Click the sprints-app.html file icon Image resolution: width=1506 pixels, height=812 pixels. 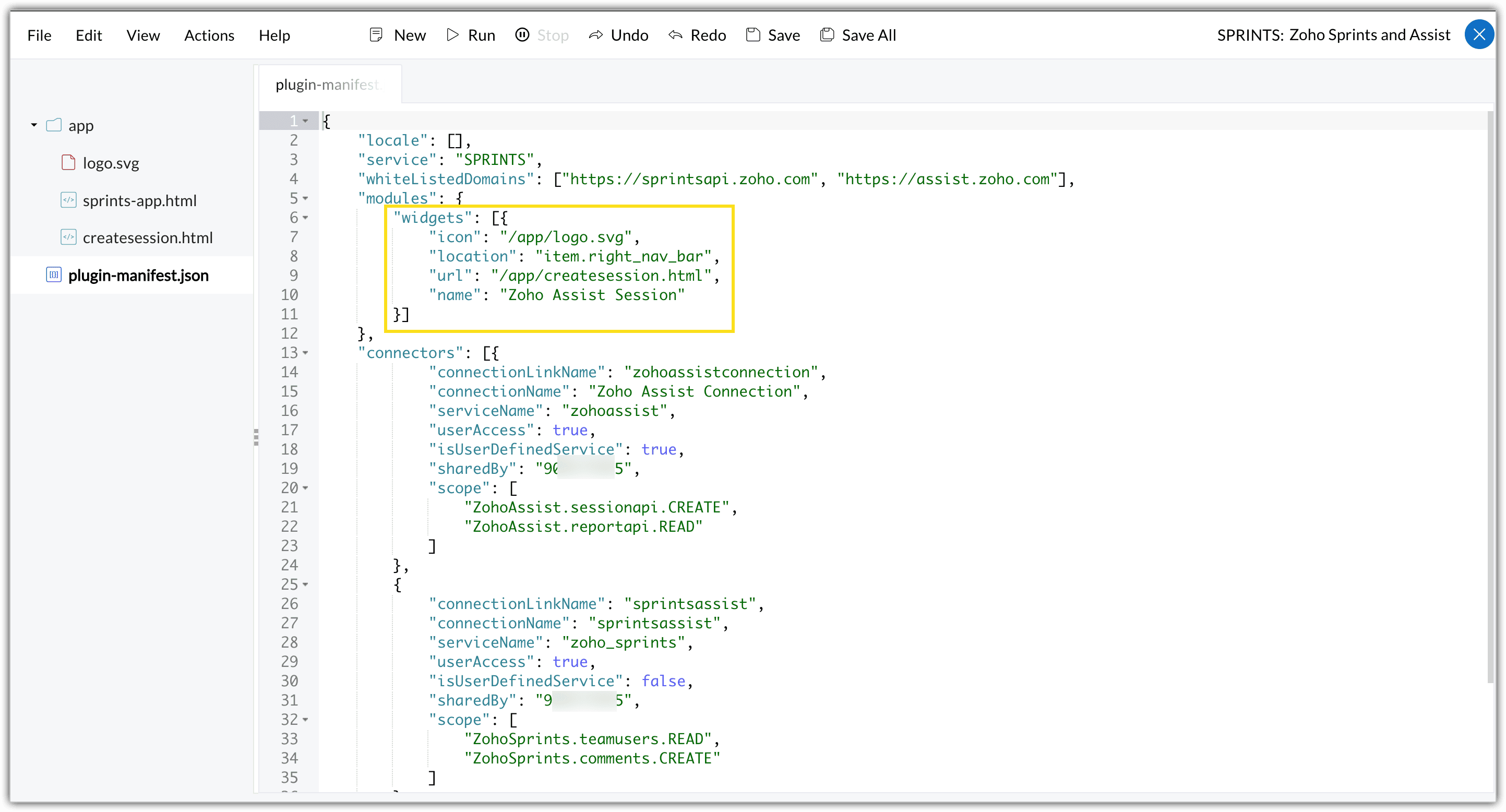(x=68, y=200)
